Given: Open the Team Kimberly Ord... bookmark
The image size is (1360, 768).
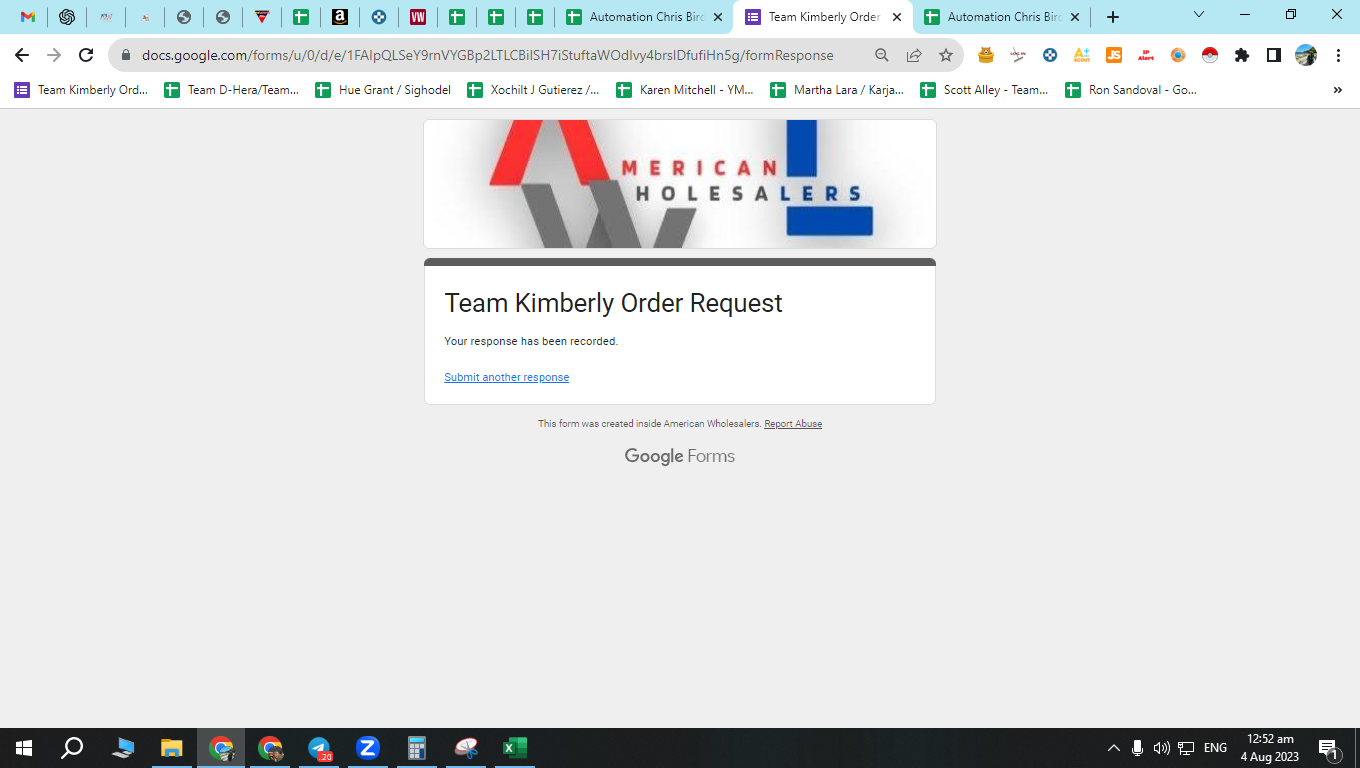Looking at the screenshot, I should [81, 90].
